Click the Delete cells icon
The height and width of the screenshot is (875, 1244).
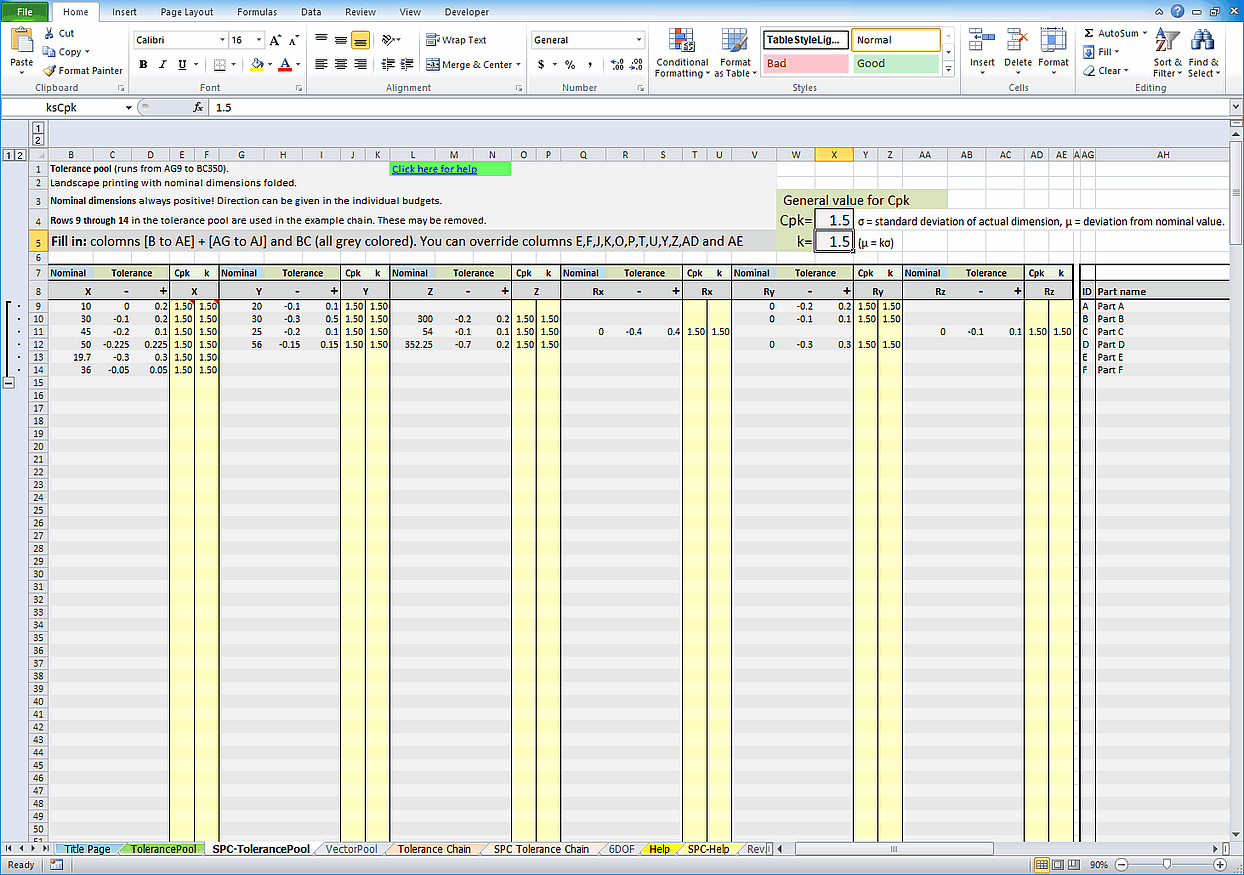tap(1018, 40)
